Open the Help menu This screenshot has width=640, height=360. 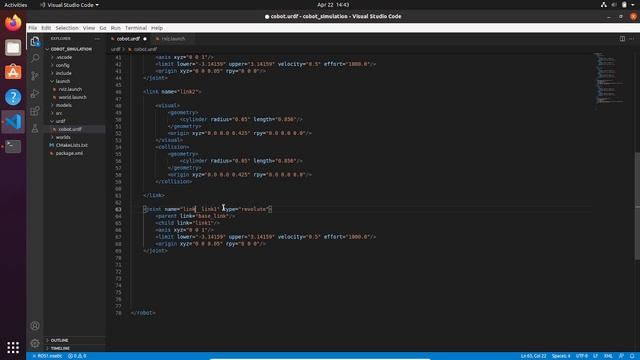pos(157,28)
